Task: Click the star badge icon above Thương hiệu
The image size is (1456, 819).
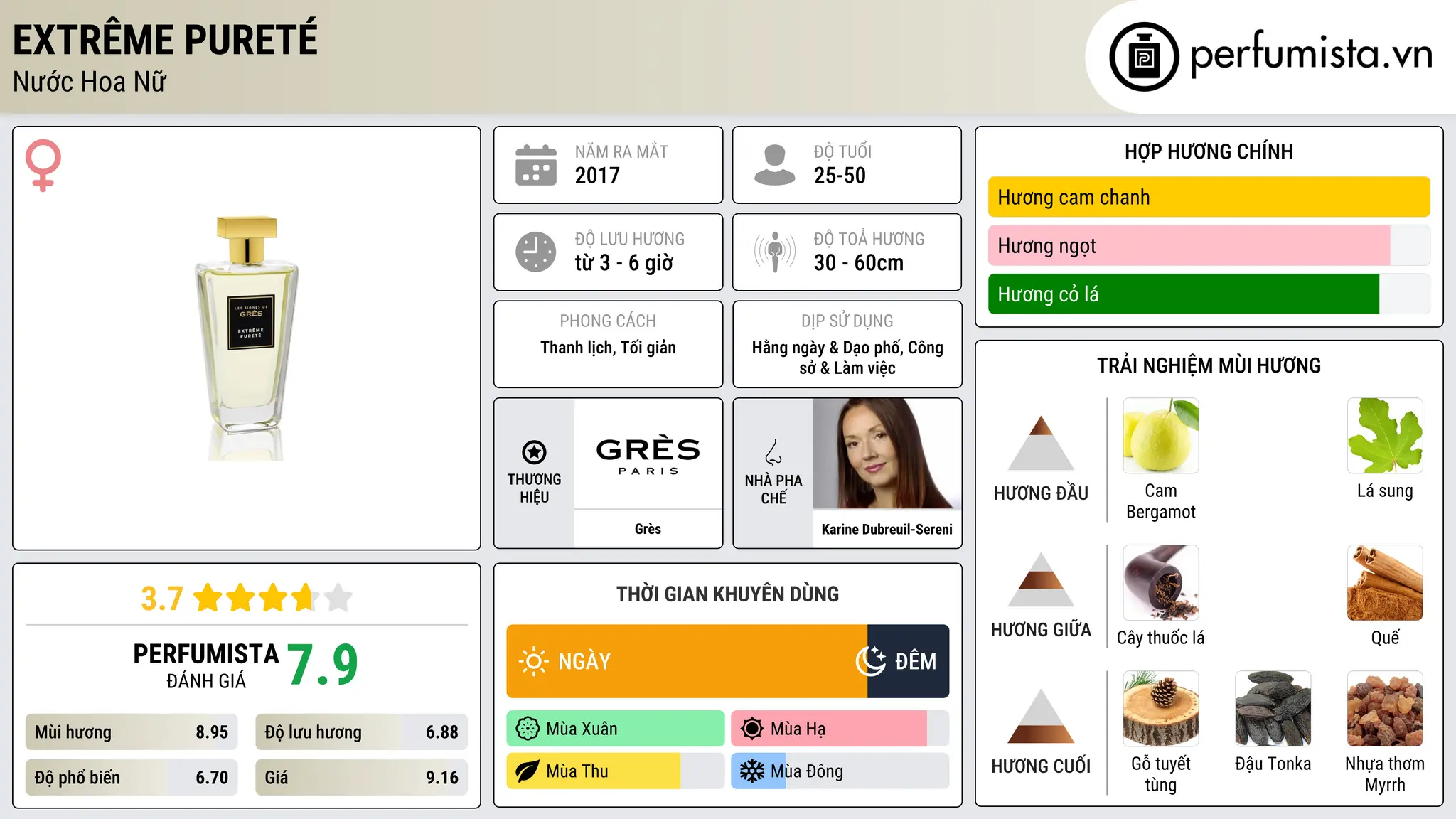Action: [534, 451]
